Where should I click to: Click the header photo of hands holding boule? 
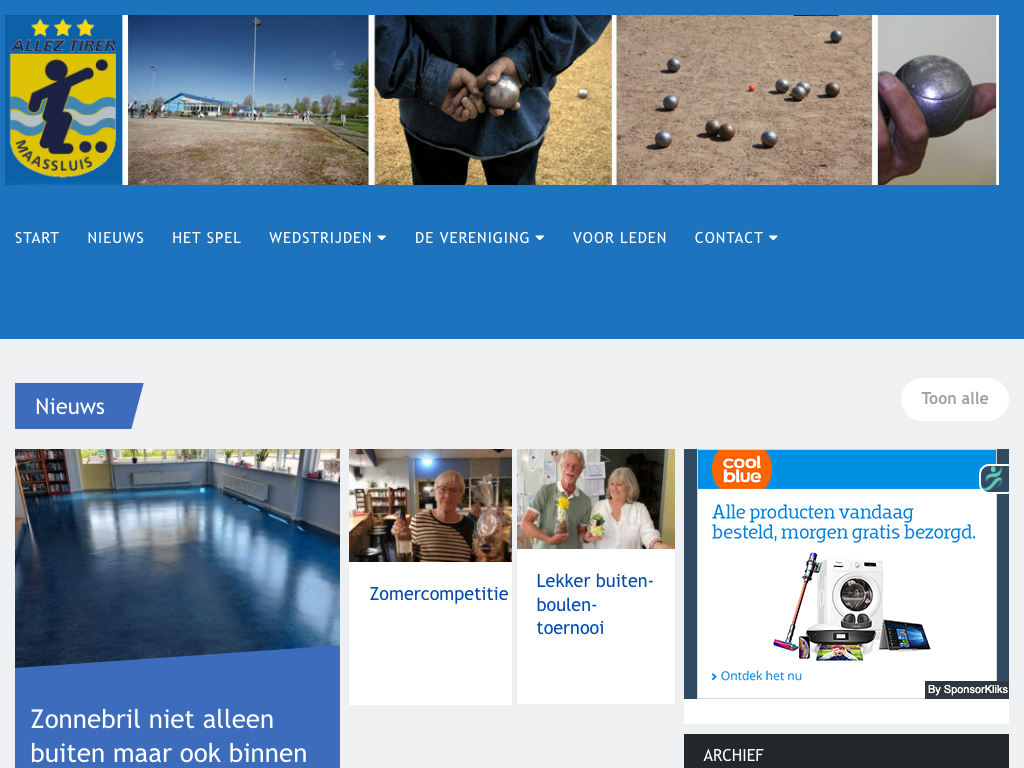coord(493,100)
